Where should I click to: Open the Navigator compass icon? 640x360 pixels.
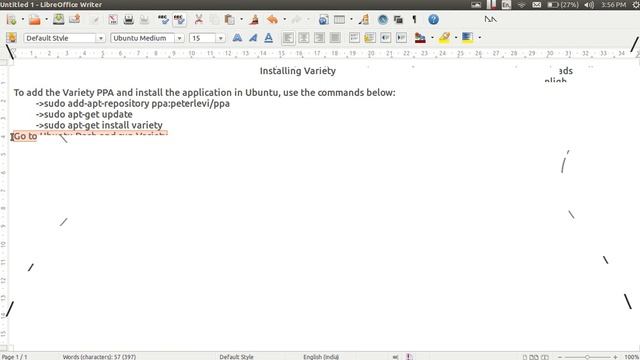382,20
